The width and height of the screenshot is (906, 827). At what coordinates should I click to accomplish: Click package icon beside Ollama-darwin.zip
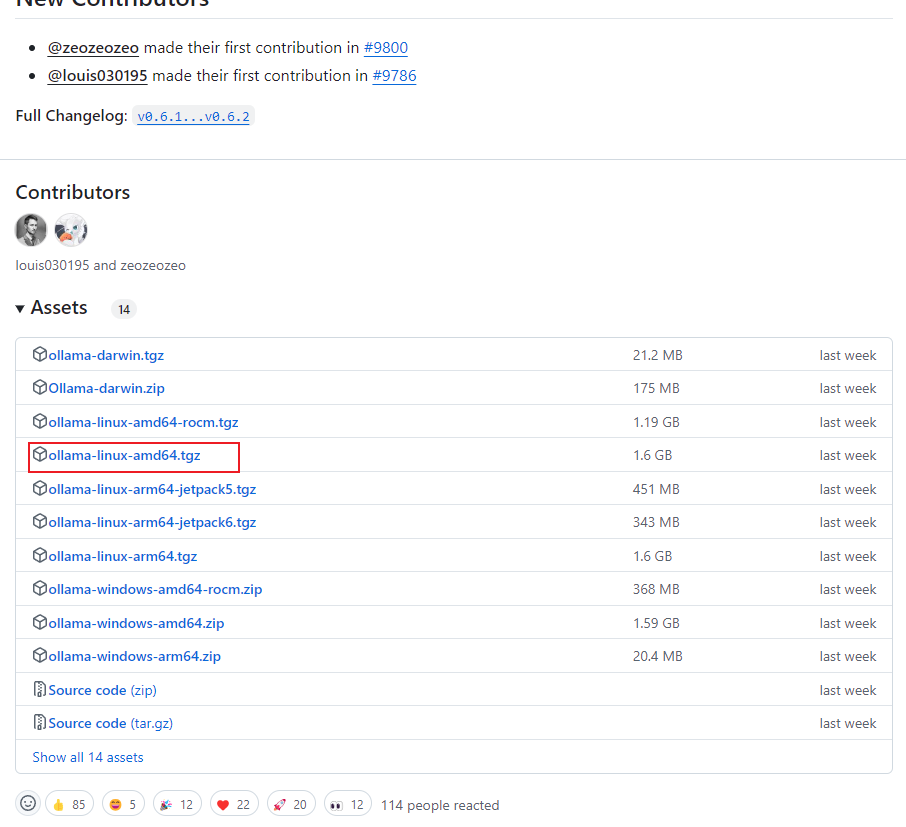click(x=39, y=387)
